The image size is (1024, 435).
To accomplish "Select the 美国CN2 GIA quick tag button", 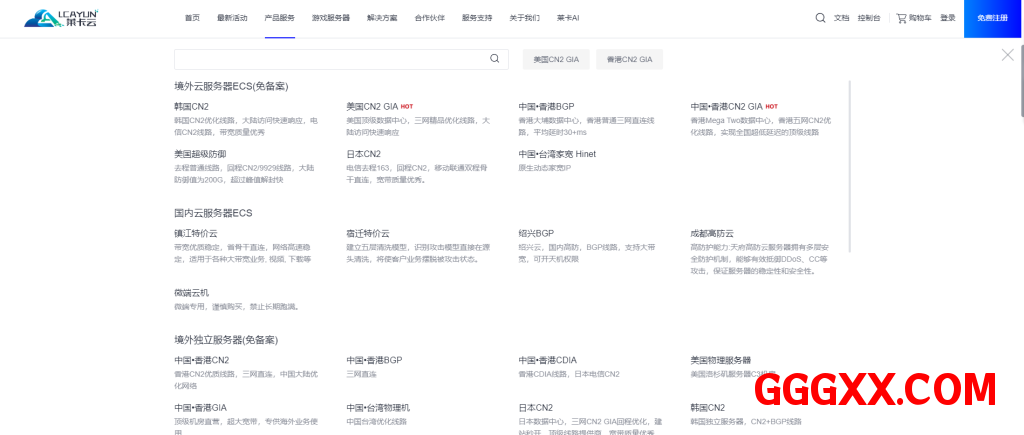I will pyautogui.click(x=556, y=60).
